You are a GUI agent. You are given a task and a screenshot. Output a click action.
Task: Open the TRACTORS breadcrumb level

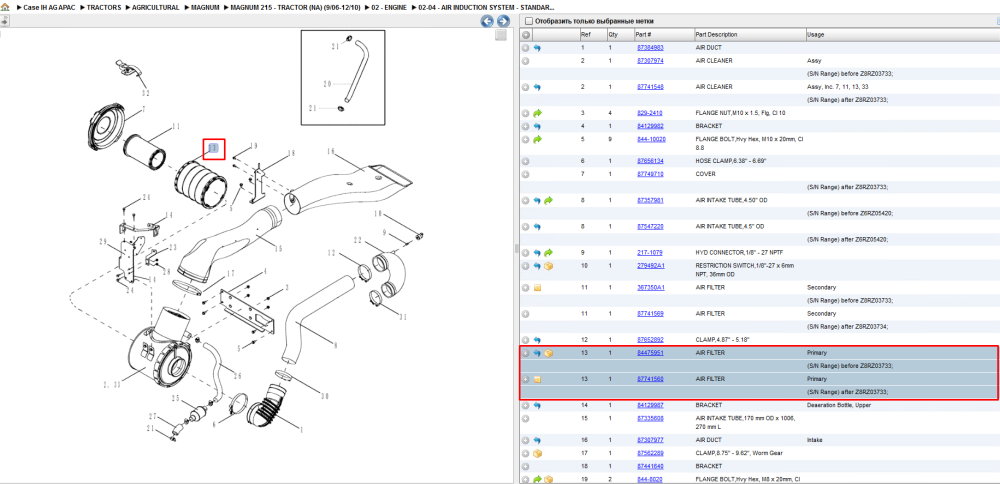[104, 7]
